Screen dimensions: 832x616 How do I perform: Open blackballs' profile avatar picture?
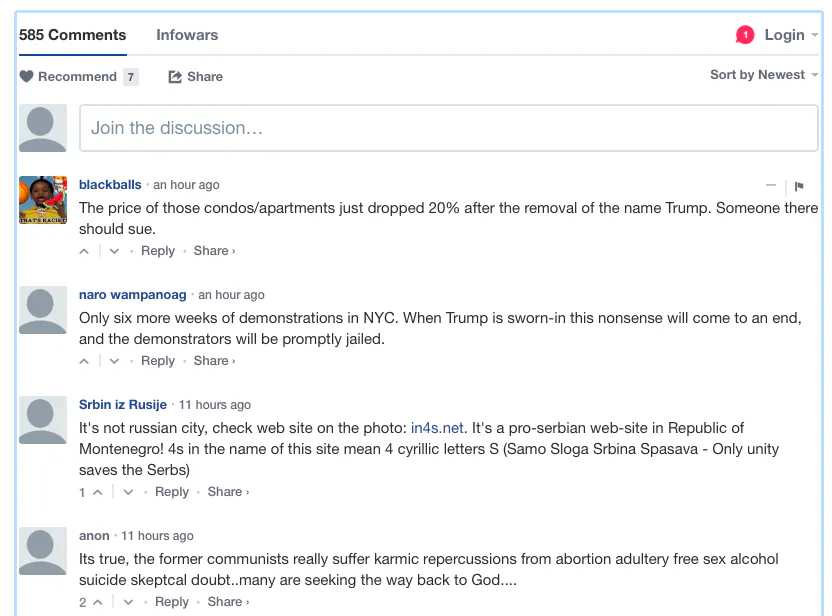click(43, 200)
